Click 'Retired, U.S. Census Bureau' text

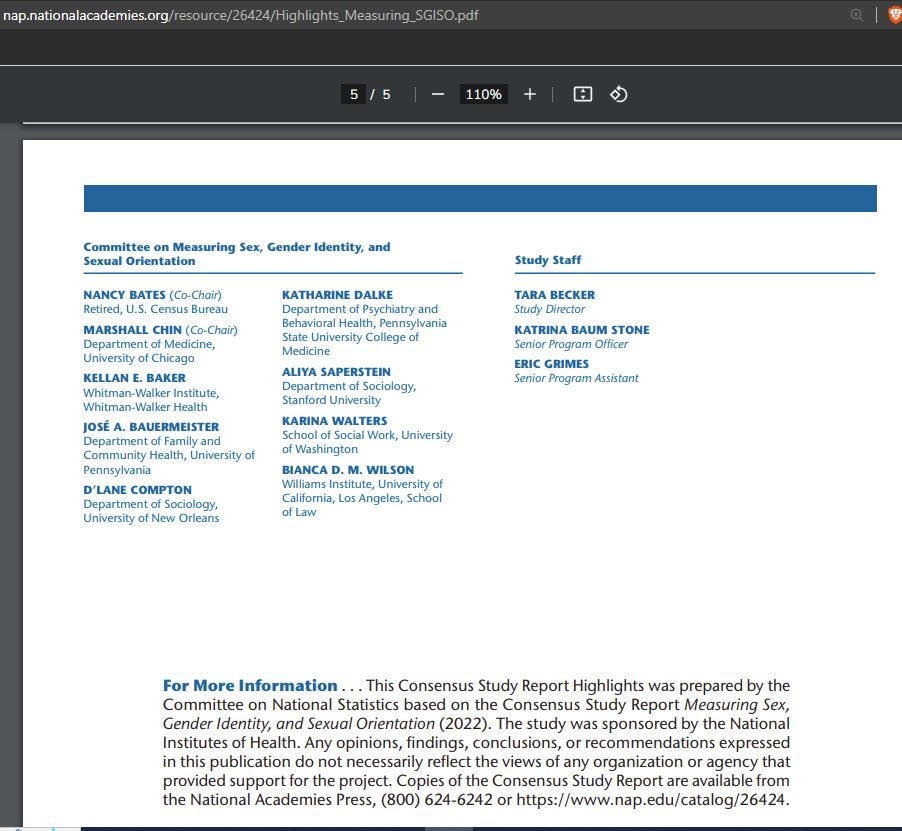tap(155, 309)
